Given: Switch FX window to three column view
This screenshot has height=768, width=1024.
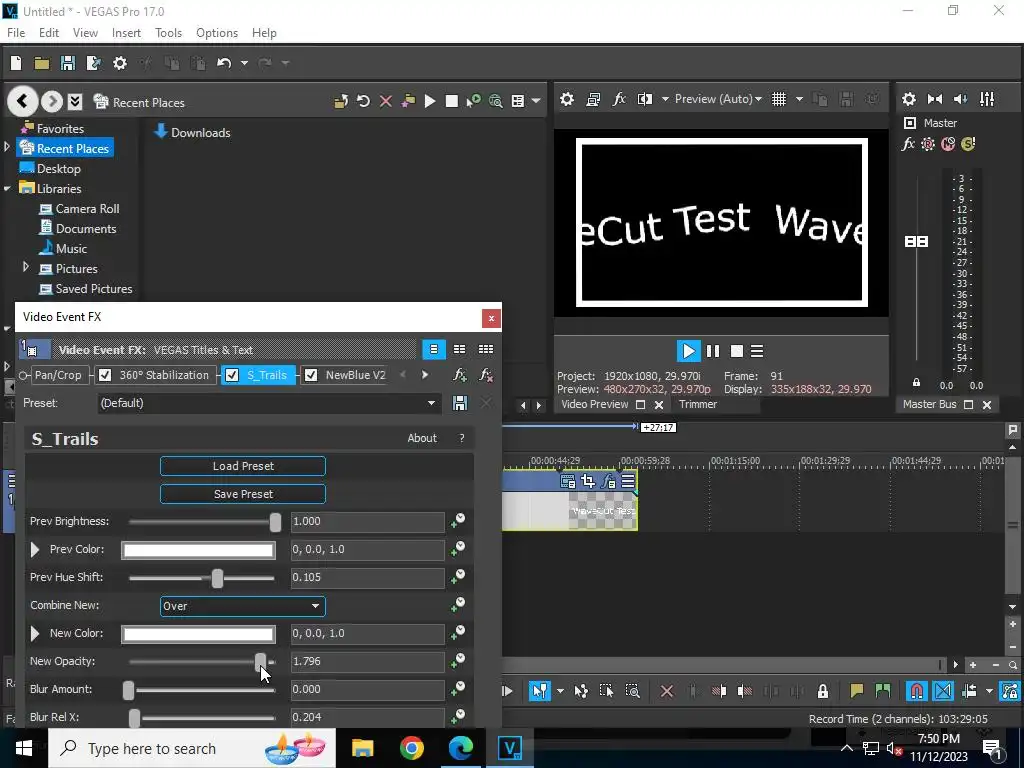Looking at the screenshot, I should pyautogui.click(x=486, y=349).
